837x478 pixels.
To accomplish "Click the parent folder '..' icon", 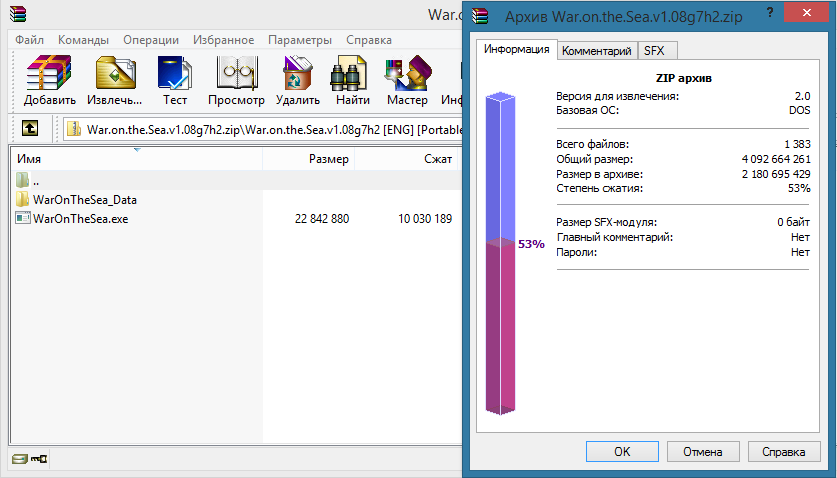I will pyautogui.click(x=22, y=181).
